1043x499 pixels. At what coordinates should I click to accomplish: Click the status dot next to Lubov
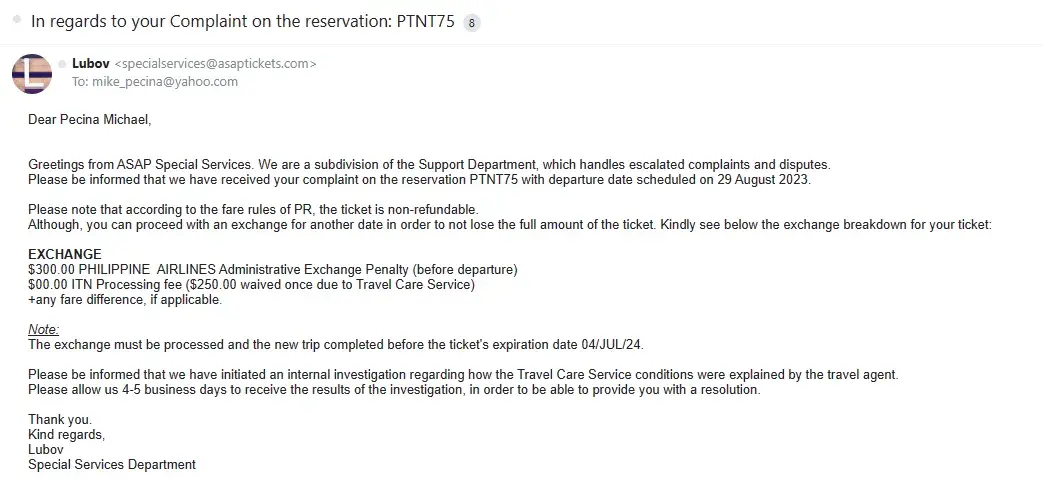coord(63,64)
